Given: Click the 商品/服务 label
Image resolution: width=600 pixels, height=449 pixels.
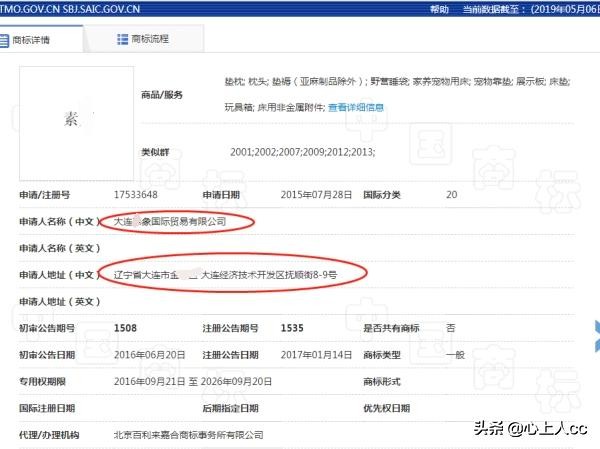Looking at the screenshot, I should coord(162,95).
